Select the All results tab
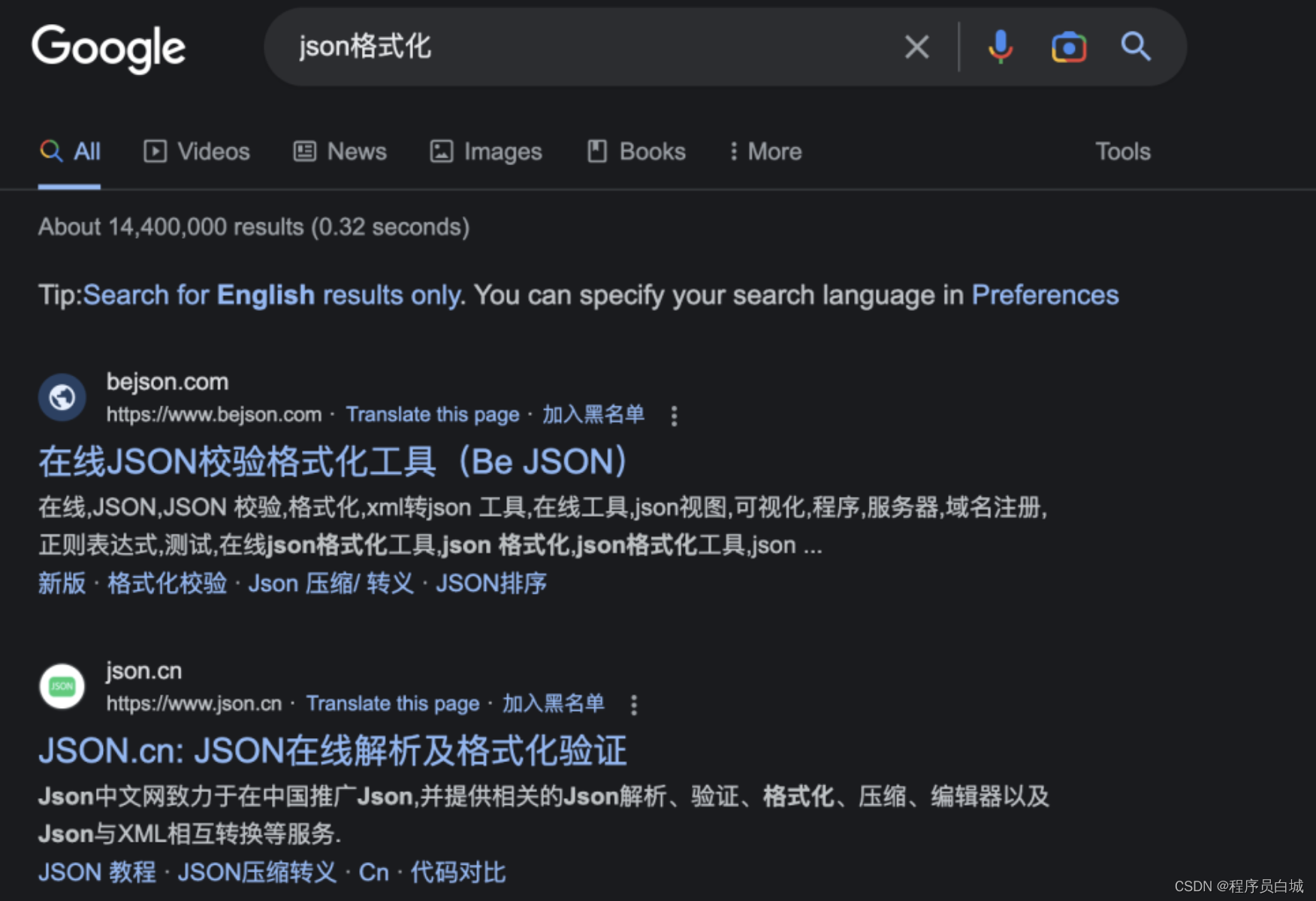1316x901 pixels. [70, 152]
